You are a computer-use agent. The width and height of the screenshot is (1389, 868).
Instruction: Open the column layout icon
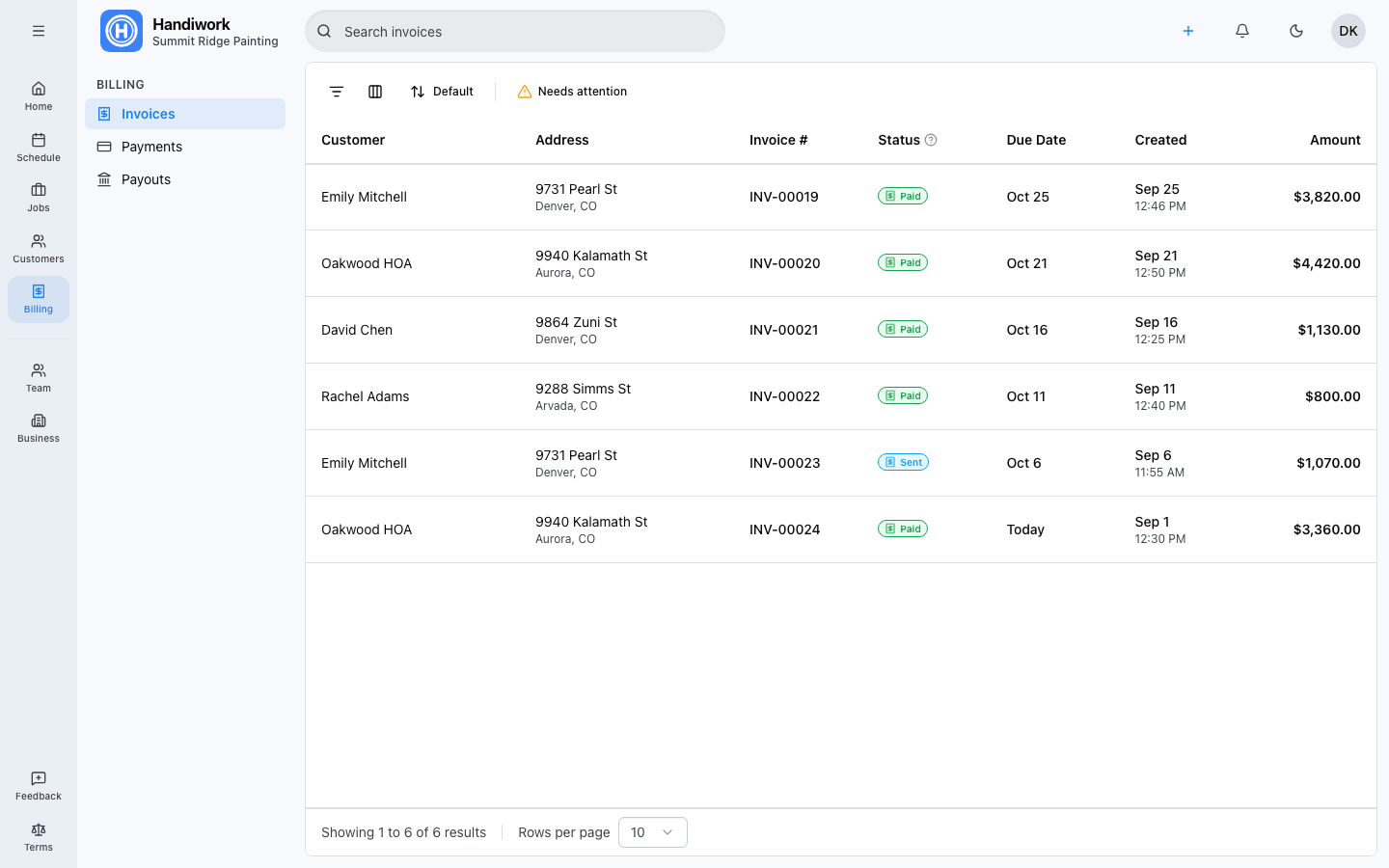[375, 92]
